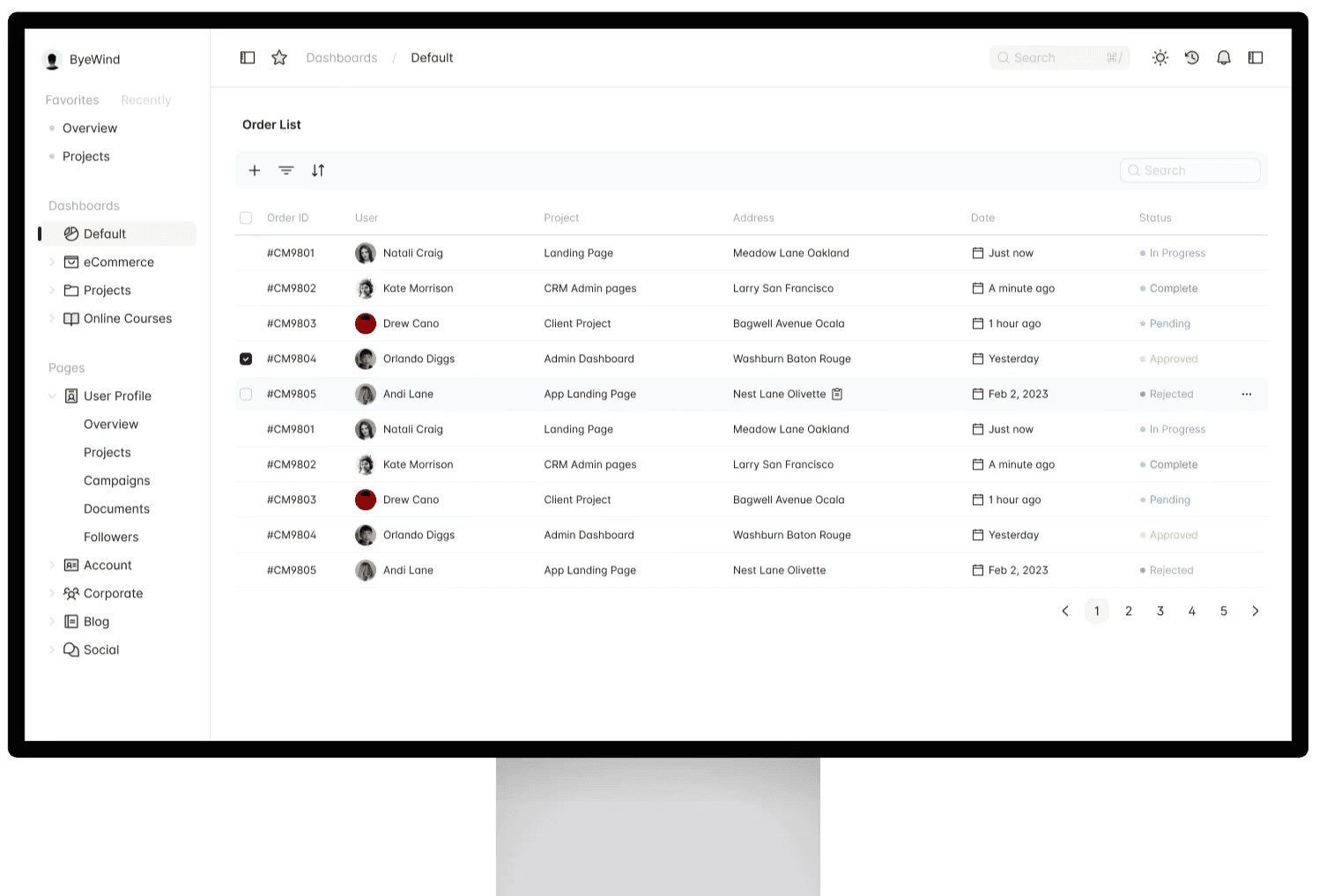Image resolution: width=1319 pixels, height=896 pixels.
Task: Add a new order with the plus icon
Action: tap(255, 170)
